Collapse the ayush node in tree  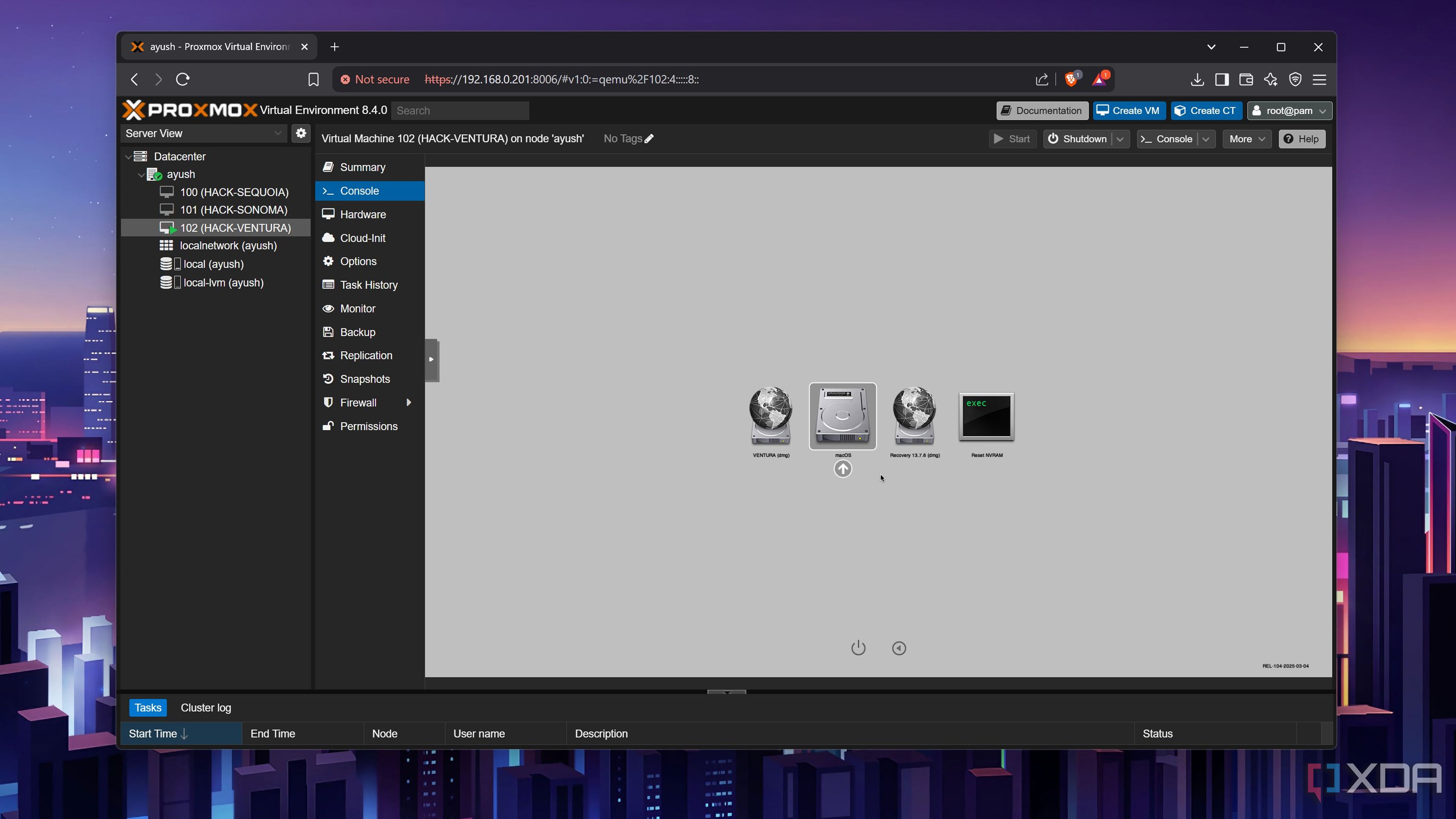coord(141,175)
